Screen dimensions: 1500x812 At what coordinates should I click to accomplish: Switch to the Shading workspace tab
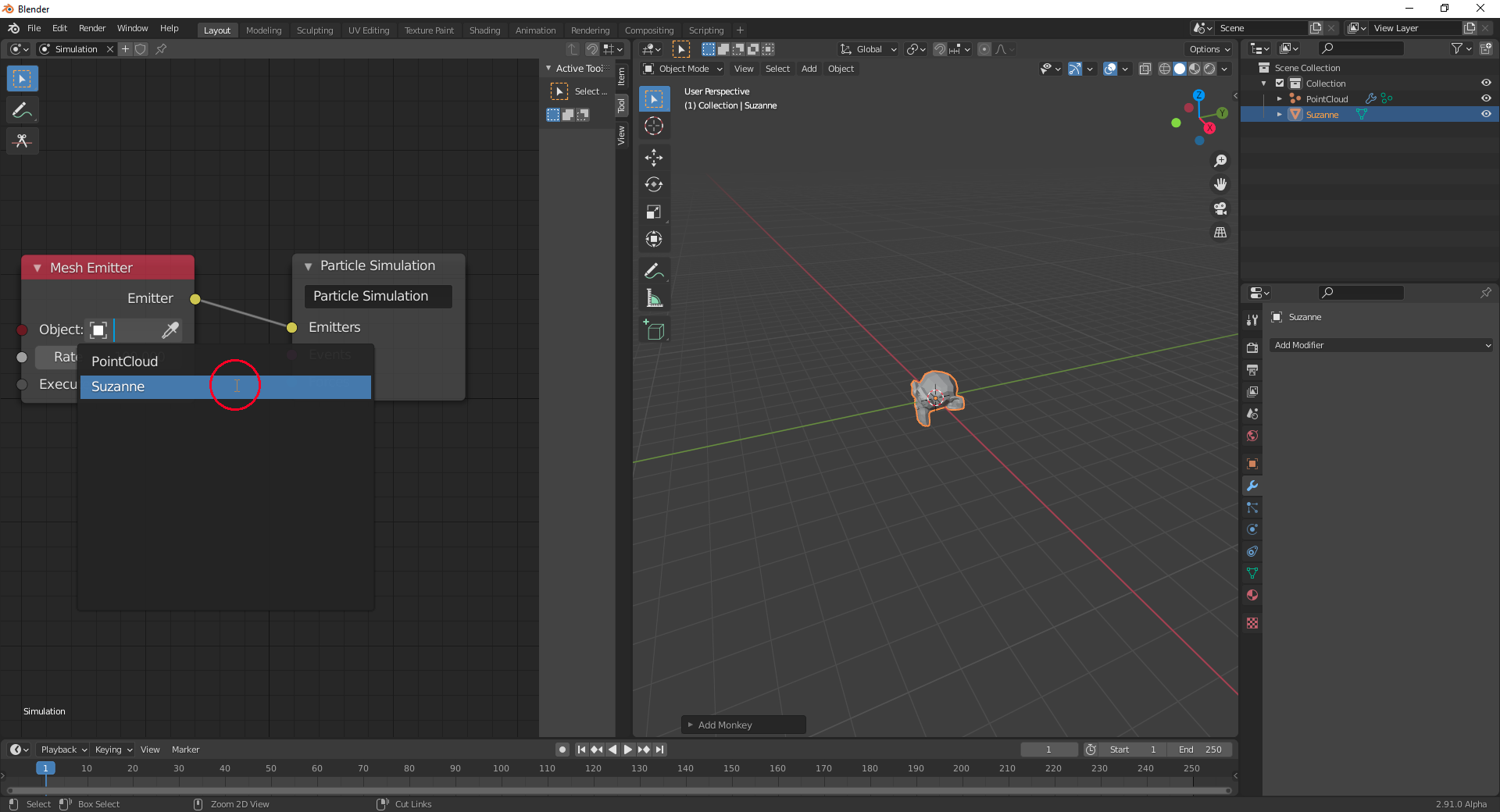click(x=484, y=30)
